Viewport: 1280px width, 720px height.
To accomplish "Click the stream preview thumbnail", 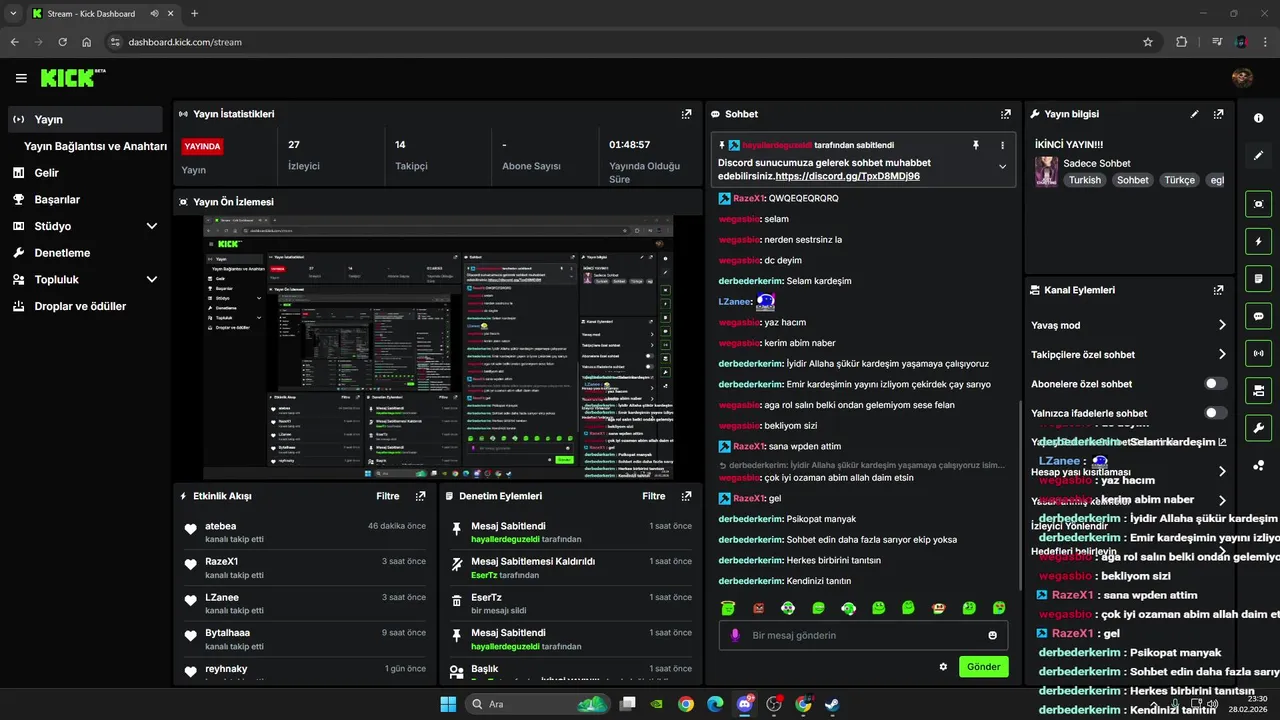I will click(x=438, y=348).
